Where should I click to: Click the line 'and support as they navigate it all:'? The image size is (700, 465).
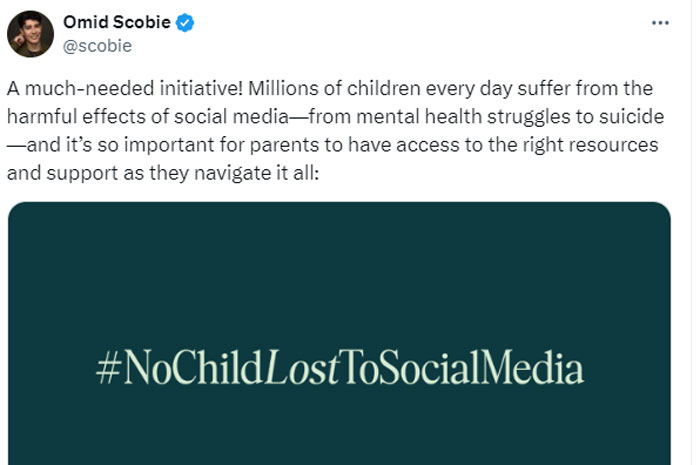pos(163,174)
